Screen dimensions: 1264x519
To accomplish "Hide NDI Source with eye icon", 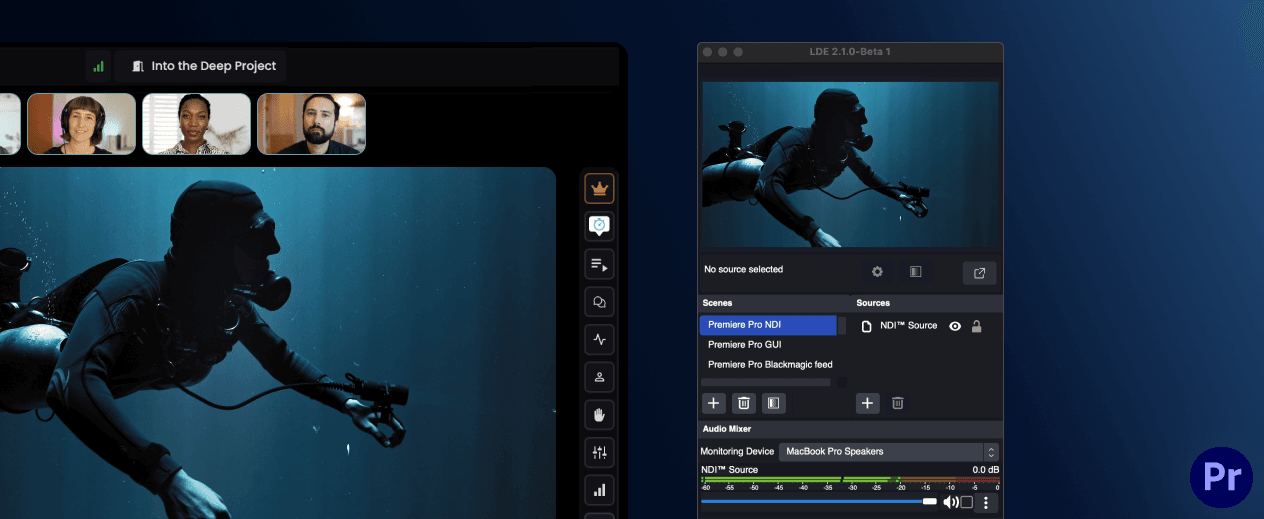I will pos(955,326).
